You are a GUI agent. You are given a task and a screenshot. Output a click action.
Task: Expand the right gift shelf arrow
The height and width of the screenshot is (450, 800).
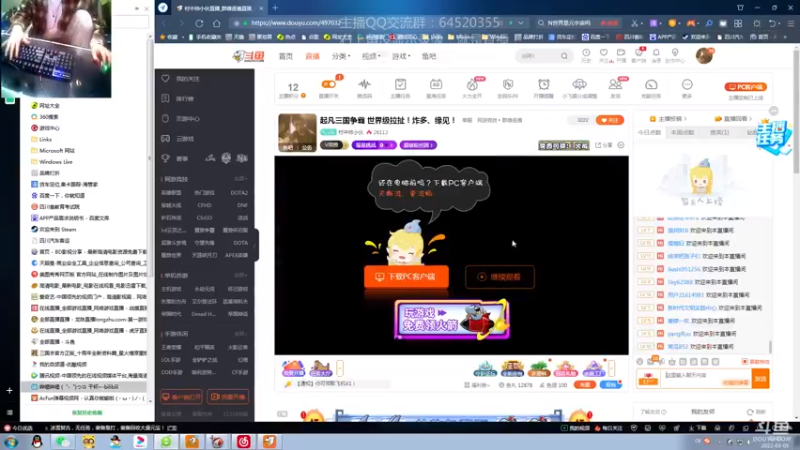pos(611,368)
